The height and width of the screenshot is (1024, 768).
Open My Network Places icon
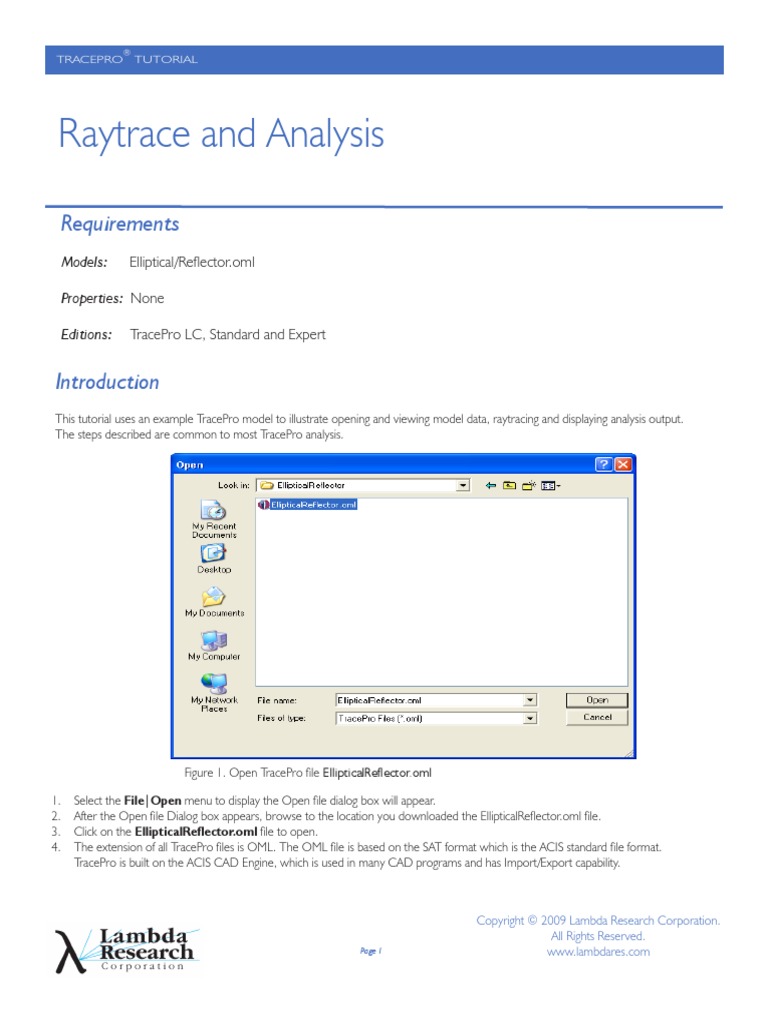click(214, 683)
